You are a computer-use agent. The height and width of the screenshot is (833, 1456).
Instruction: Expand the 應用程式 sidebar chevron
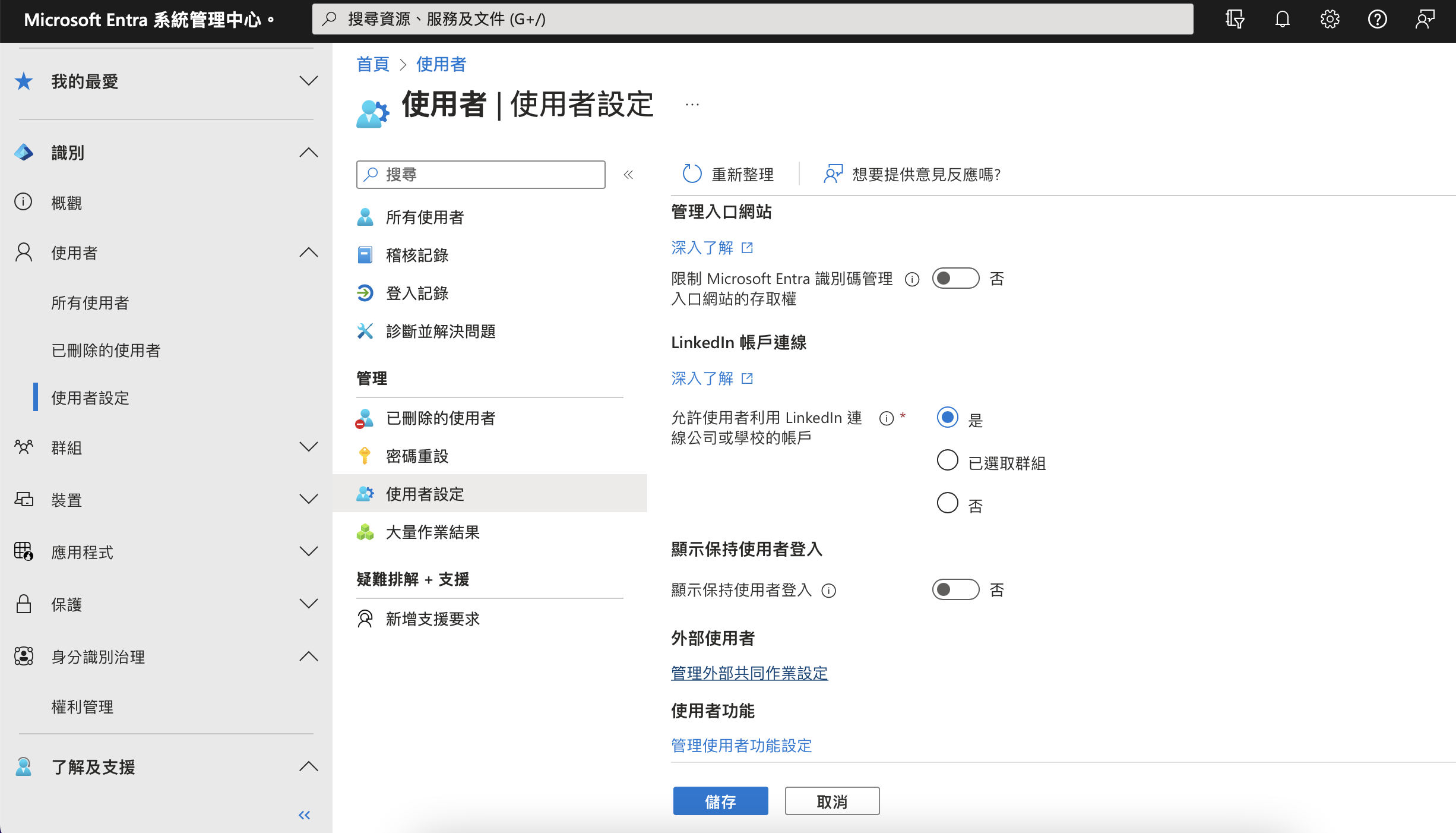point(309,551)
